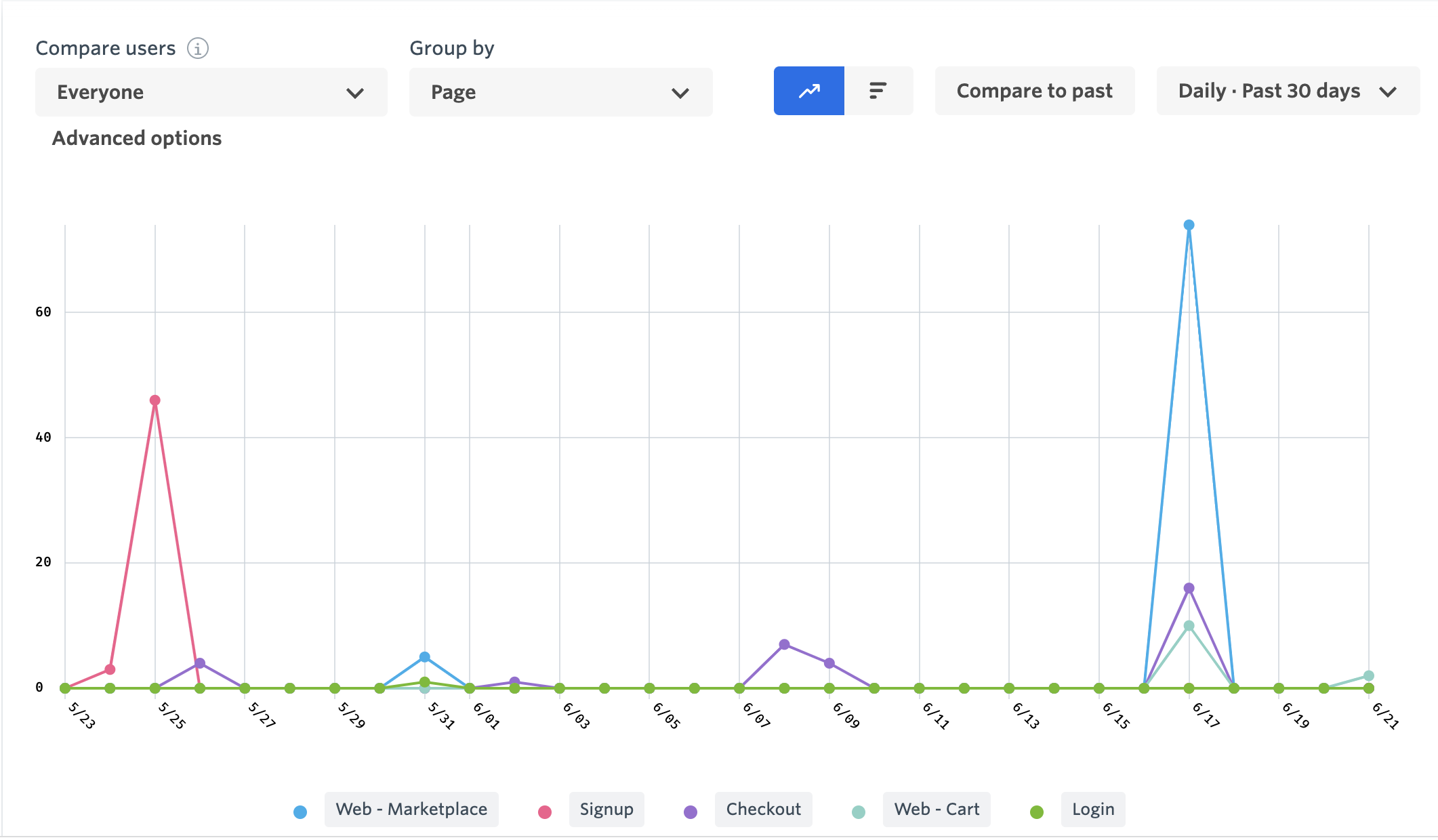Open the Daily Past 30 days dropdown
1438x840 pixels.
coord(1288,91)
